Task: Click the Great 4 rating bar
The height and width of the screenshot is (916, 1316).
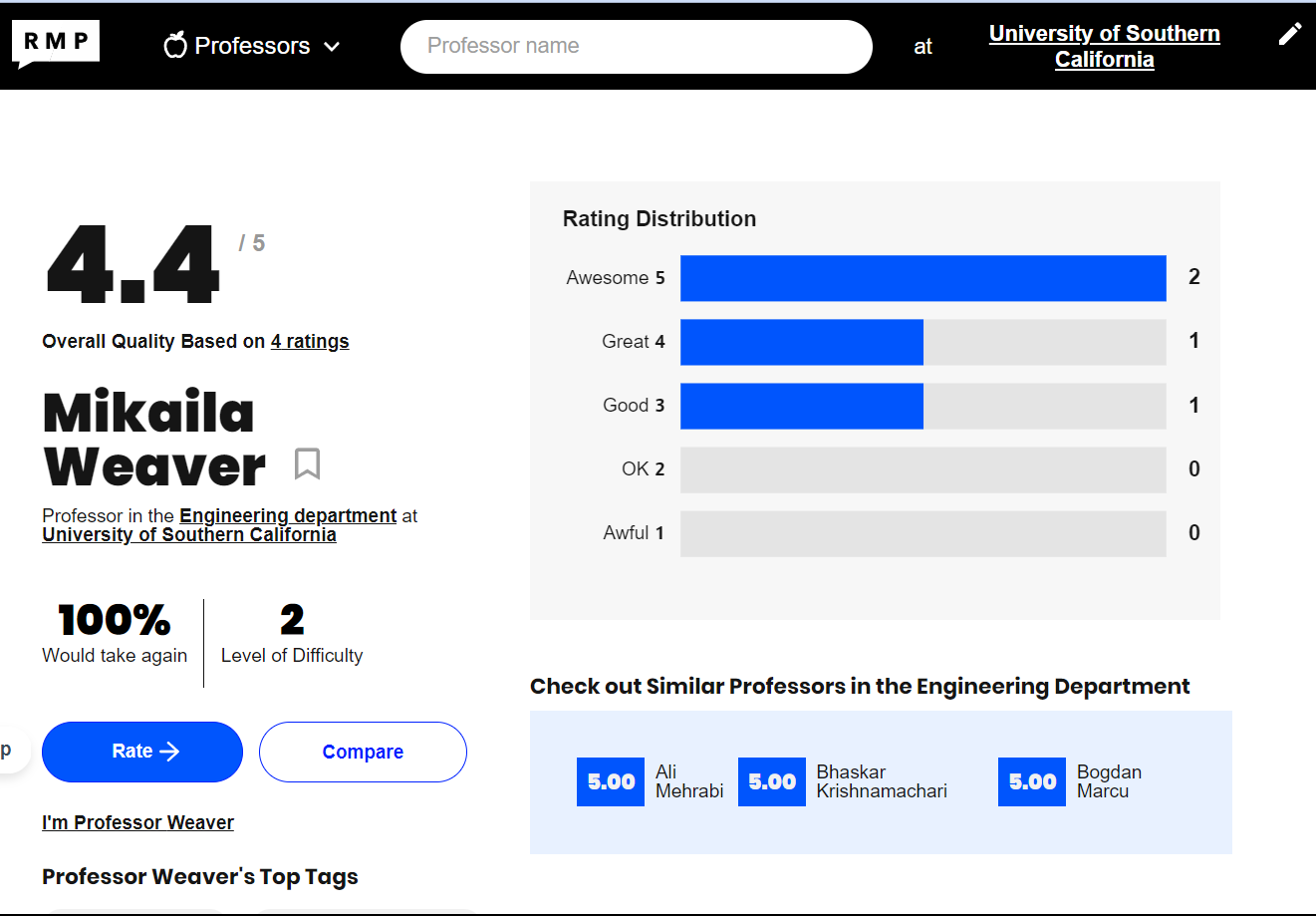Action: point(922,342)
